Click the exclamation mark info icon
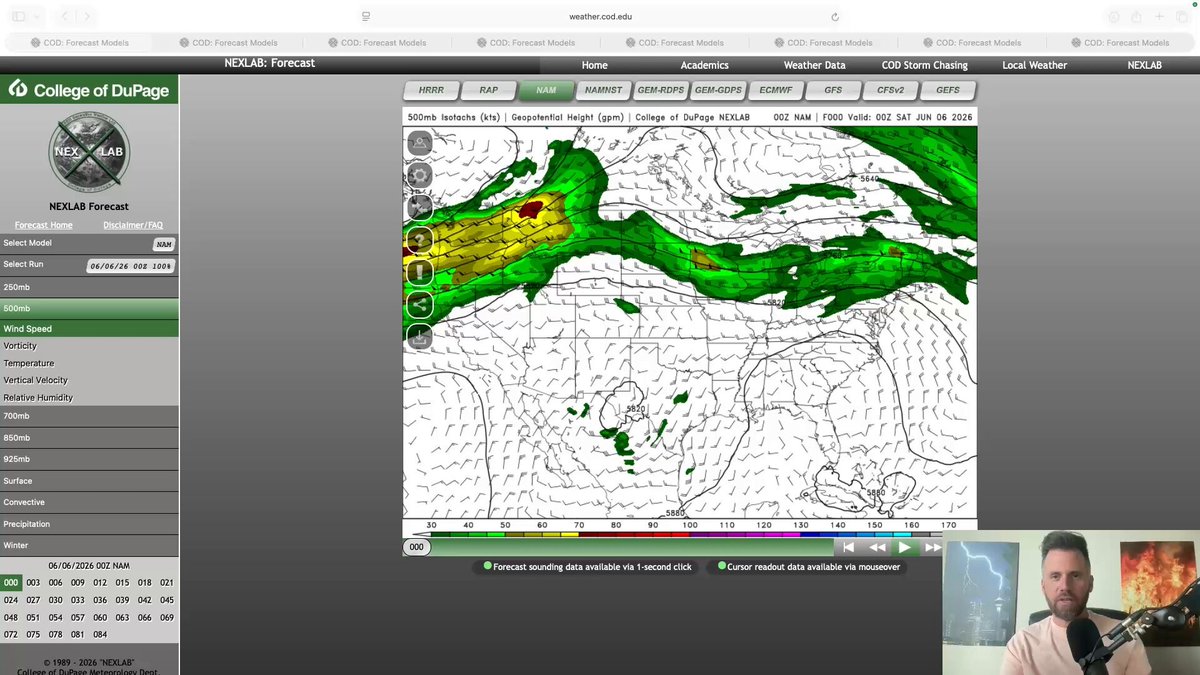1200x675 pixels. pyautogui.click(x=419, y=272)
